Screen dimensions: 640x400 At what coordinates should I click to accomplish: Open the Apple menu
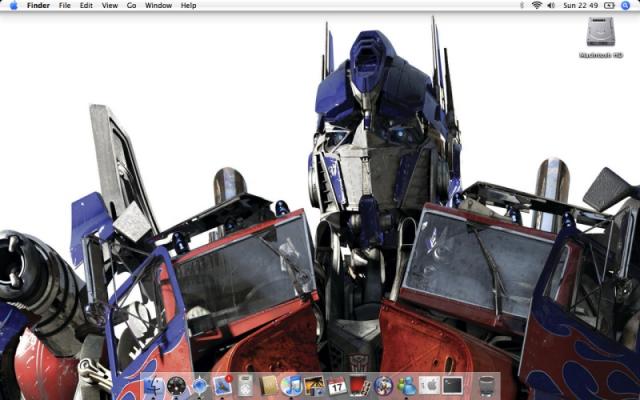click(13, 5)
